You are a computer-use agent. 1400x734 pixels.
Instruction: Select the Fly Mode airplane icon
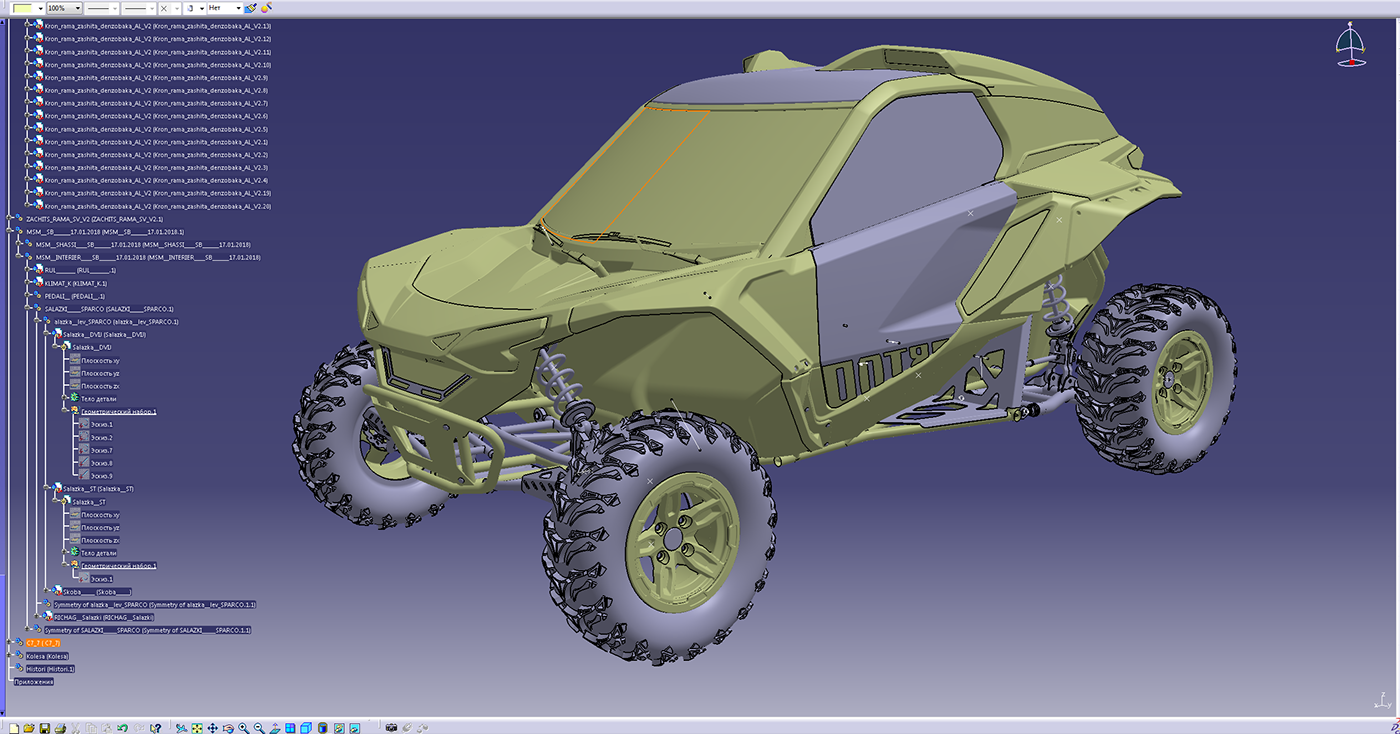click(181, 727)
